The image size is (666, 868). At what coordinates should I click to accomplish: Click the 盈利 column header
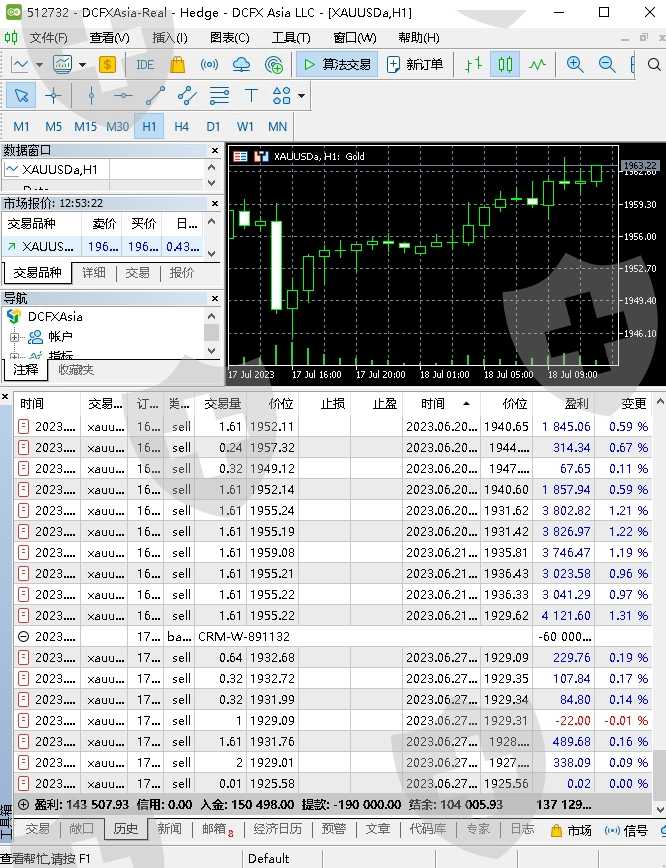coord(576,404)
